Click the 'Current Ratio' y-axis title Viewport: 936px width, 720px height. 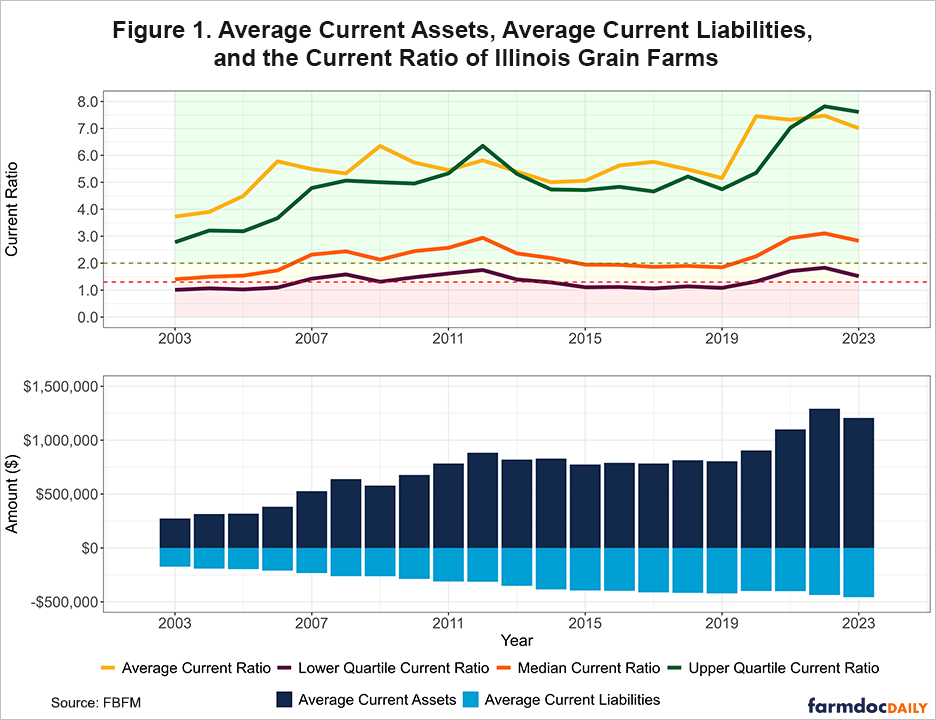click(14, 209)
